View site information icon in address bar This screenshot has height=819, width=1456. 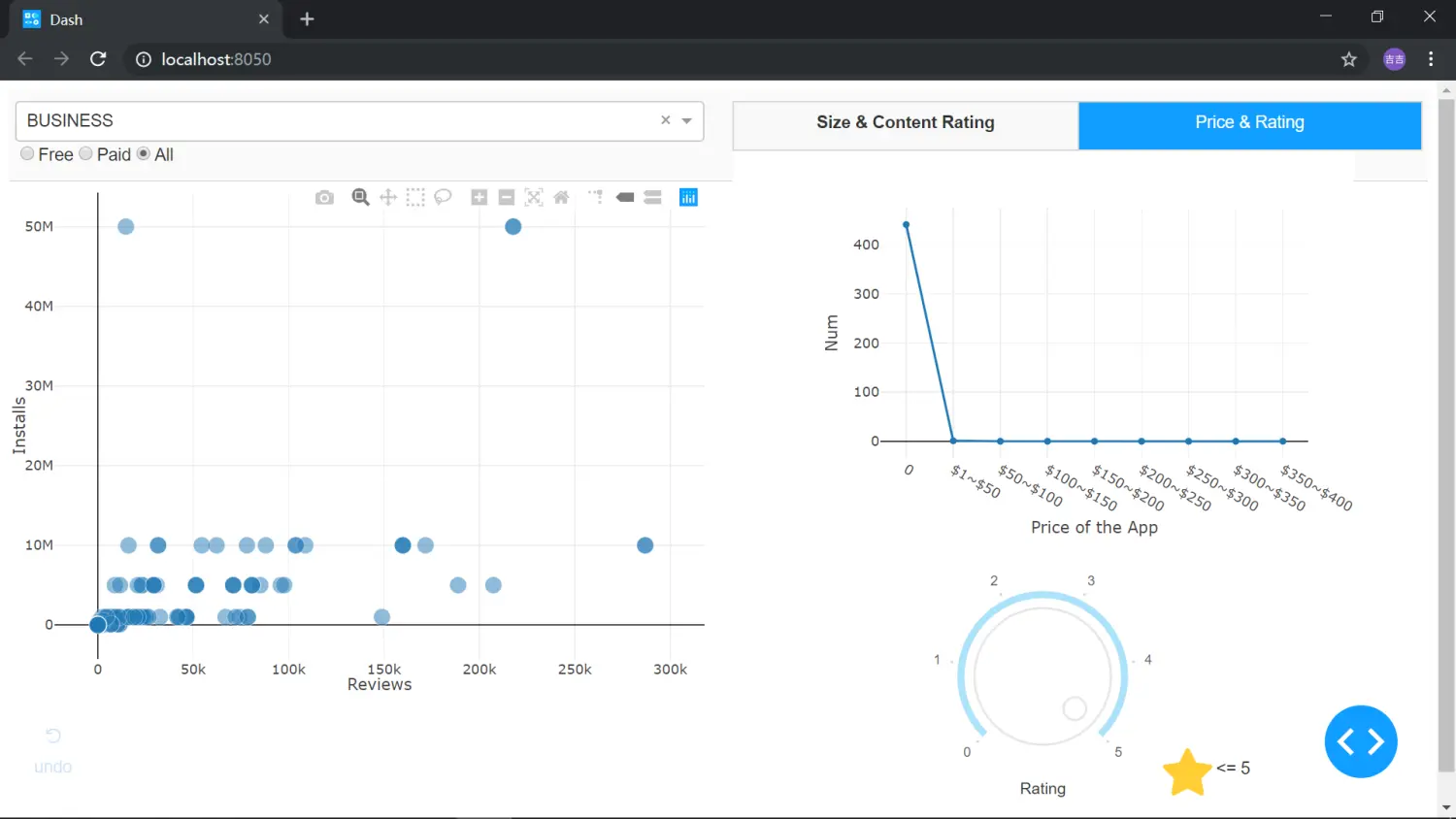pos(144,59)
